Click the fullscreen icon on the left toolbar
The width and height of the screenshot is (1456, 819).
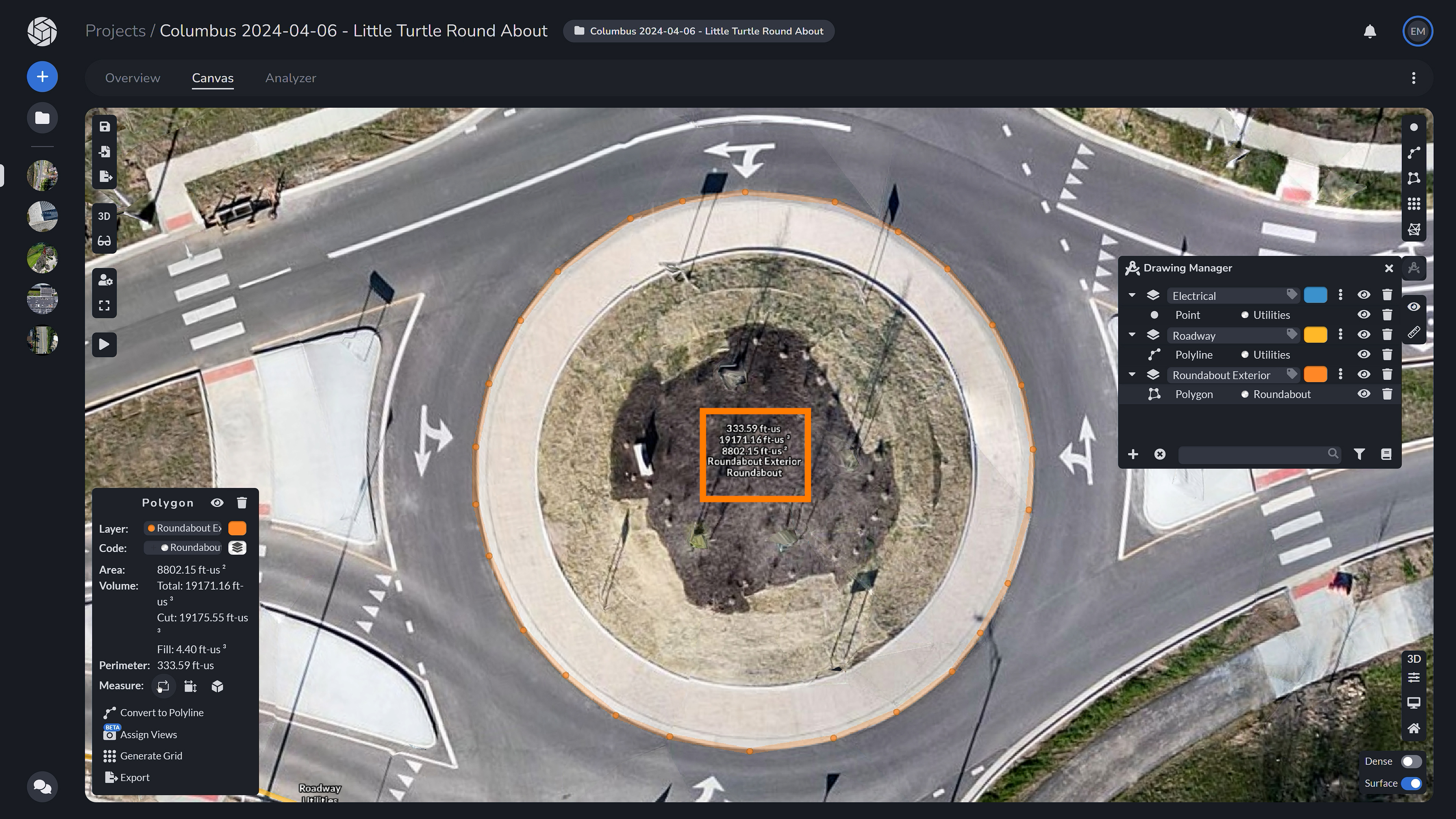(x=104, y=306)
